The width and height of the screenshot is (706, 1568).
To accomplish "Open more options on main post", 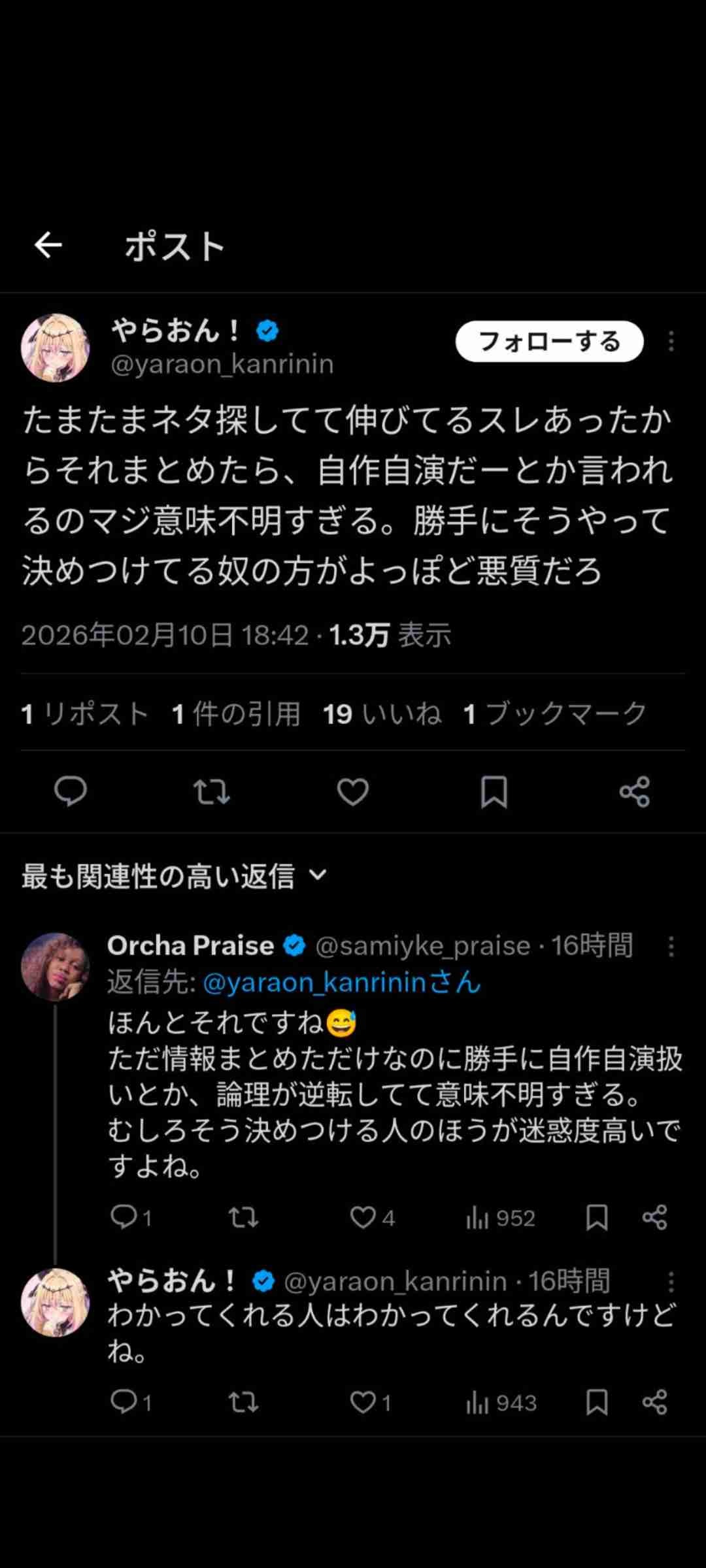I will coord(671,341).
